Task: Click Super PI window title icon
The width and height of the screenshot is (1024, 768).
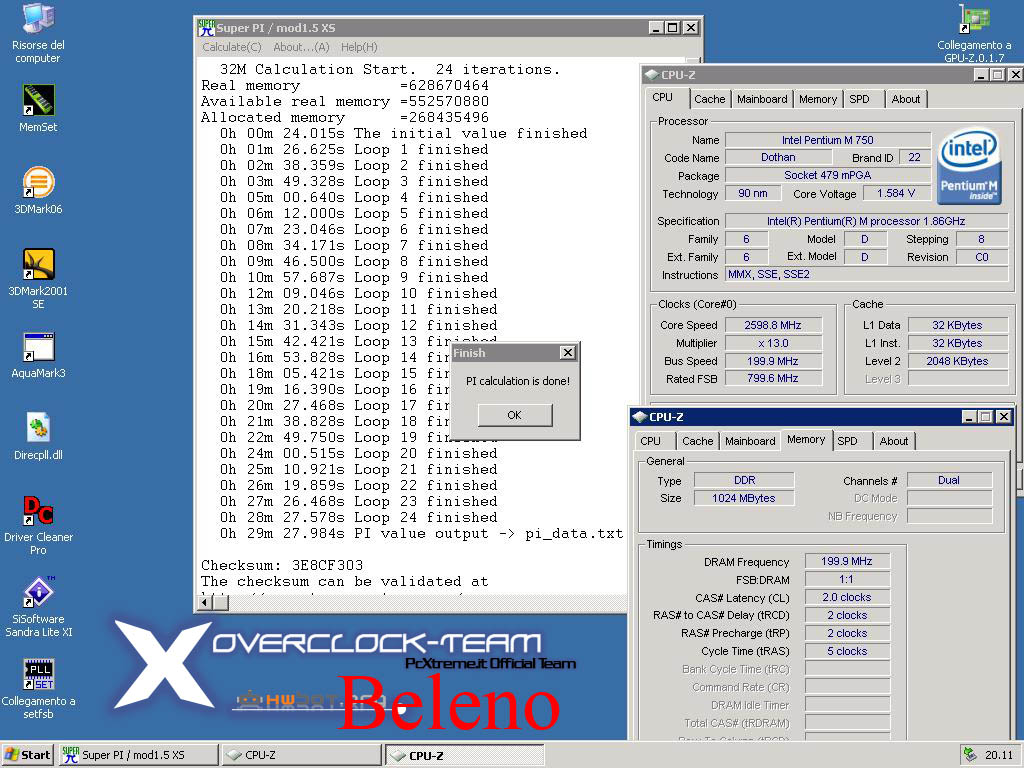Action: tap(206, 27)
